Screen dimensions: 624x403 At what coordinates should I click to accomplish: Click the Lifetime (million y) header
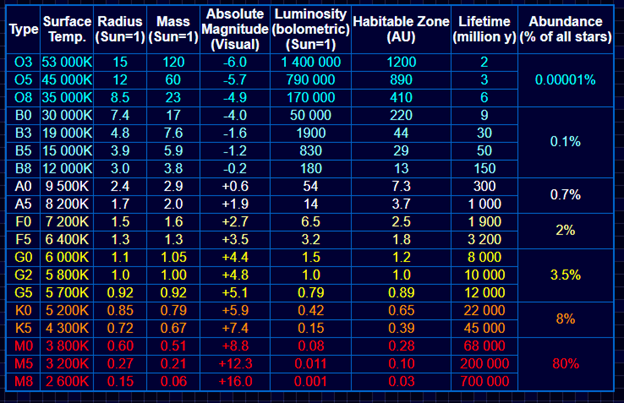point(484,29)
